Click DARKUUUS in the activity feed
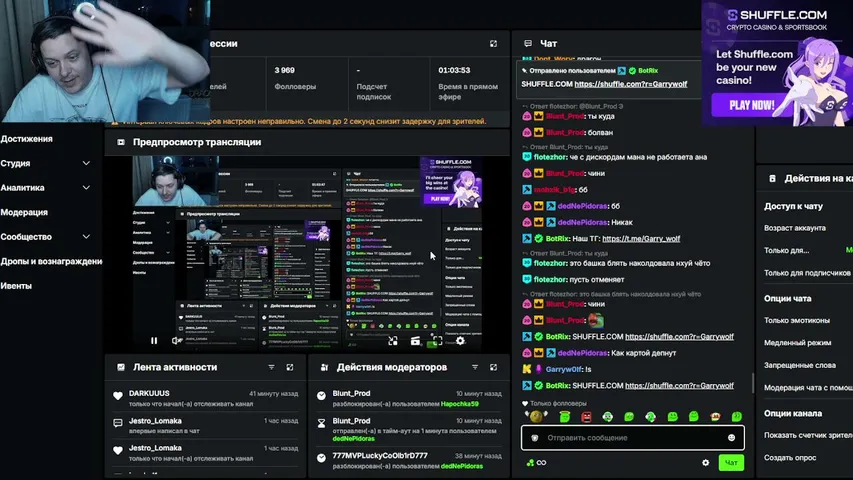Image resolution: width=853 pixels, height=480 pixels. (149, 393)
